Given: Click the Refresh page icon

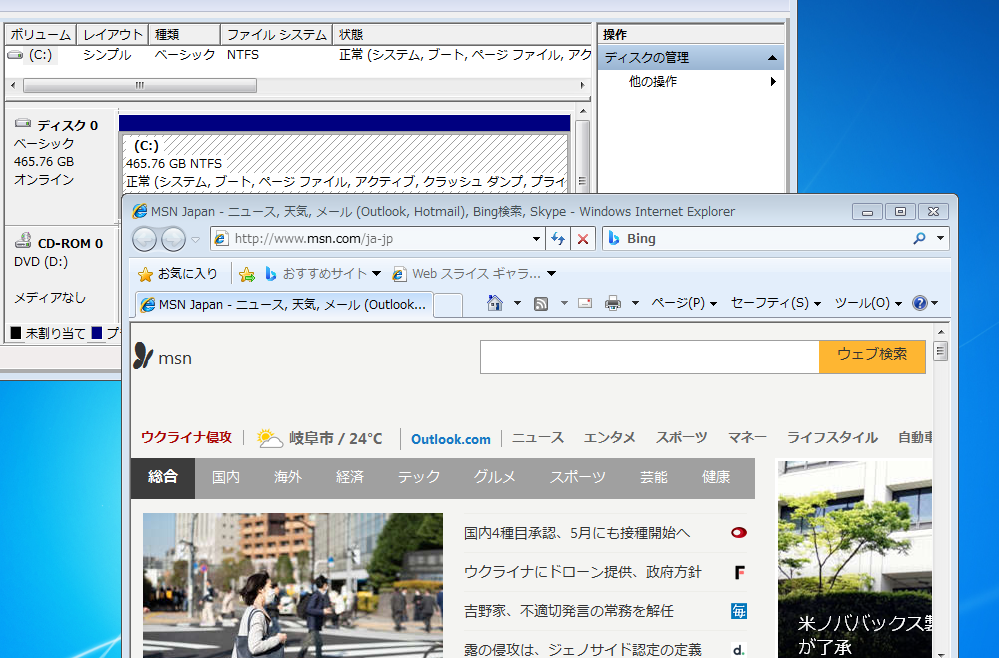Looking at the screenshot, I should [x=558, y=239].
